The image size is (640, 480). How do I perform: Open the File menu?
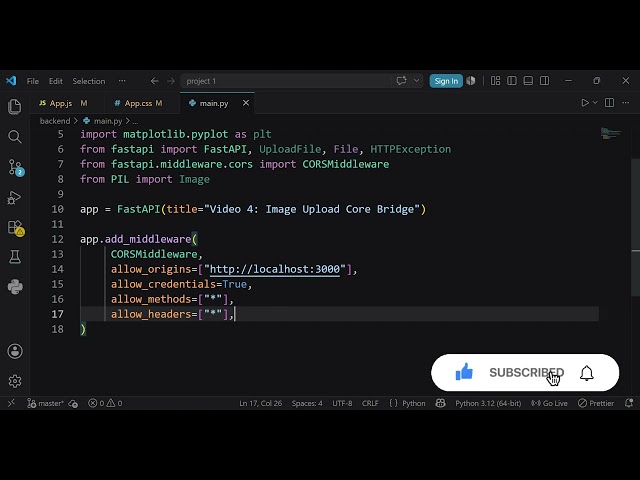33,81
